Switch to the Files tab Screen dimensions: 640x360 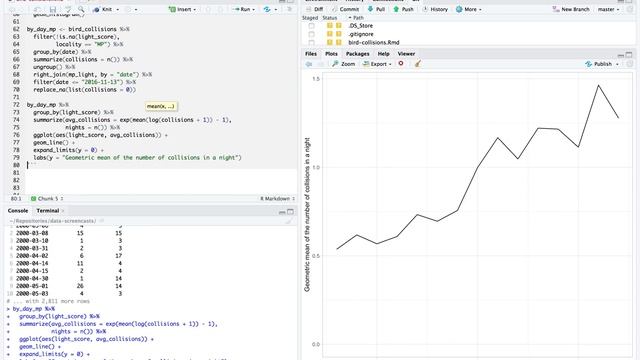click(311, 54)
